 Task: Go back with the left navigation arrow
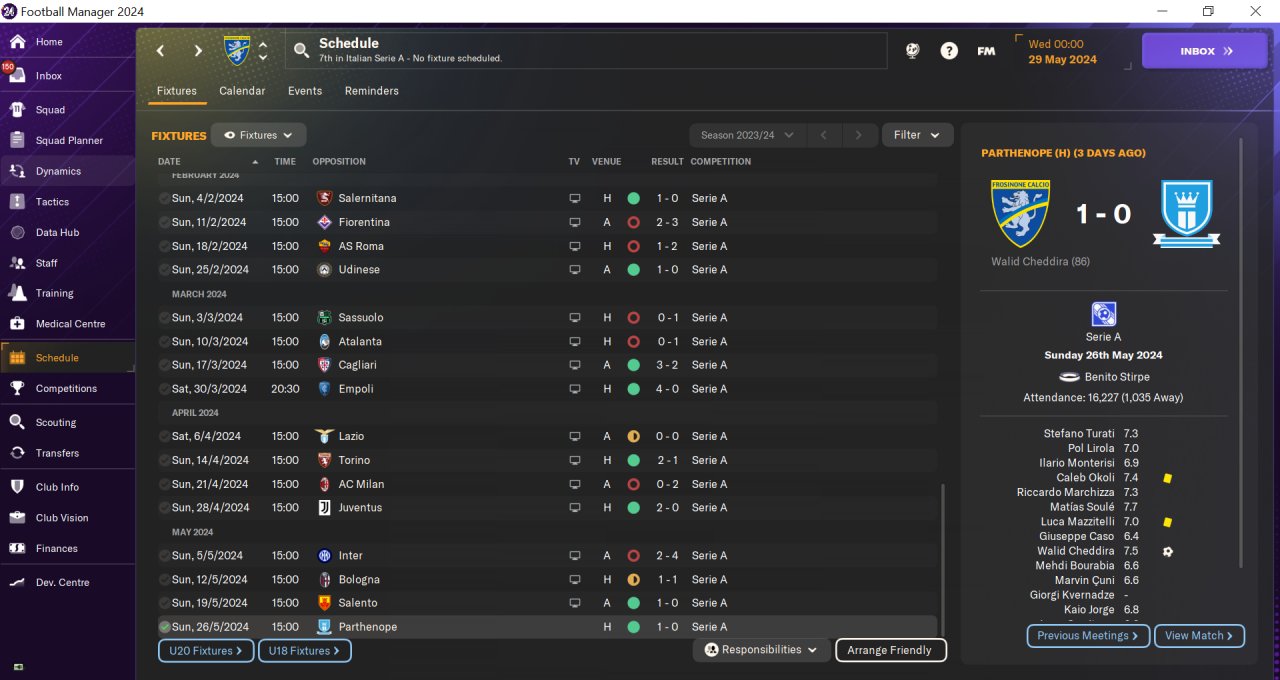(x=160, y=51)
